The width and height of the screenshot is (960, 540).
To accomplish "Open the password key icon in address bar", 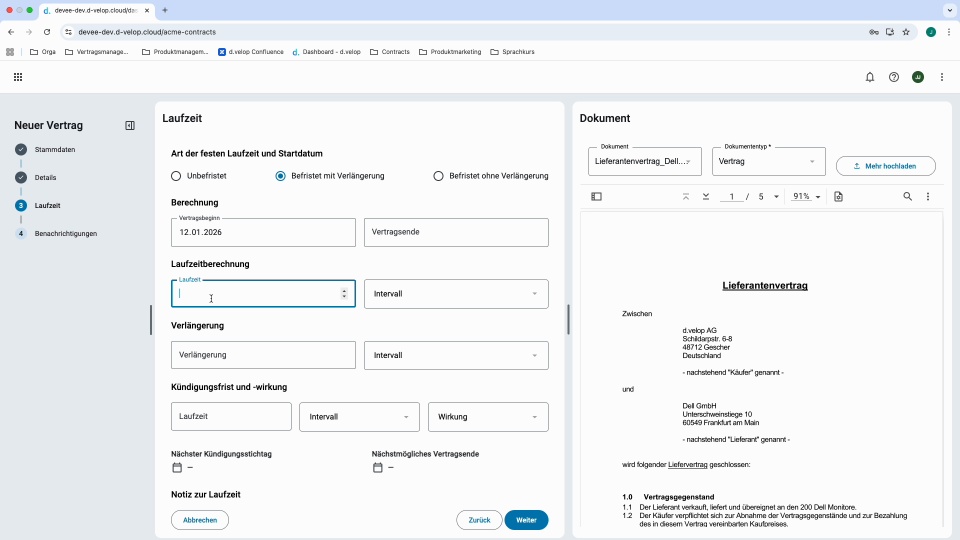I will (874, 32).
